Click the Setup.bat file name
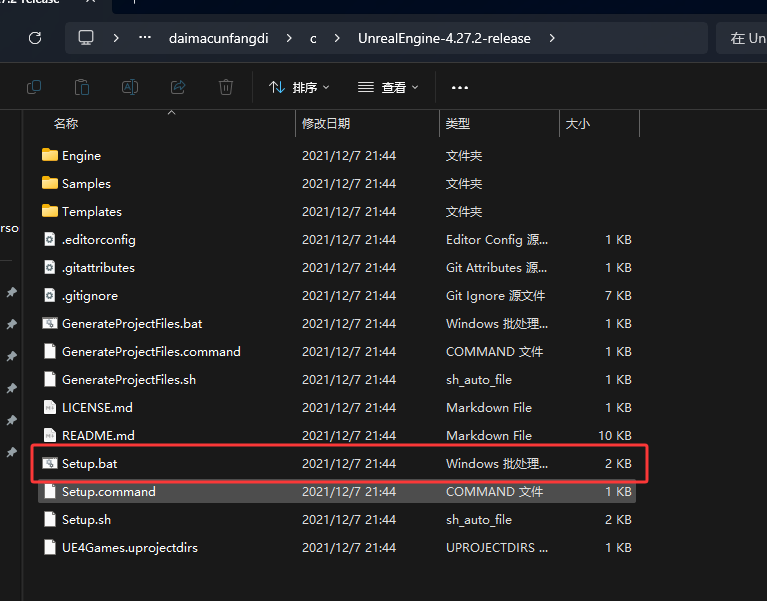Viewport: 767px width, 601px height. coord(90,464)
